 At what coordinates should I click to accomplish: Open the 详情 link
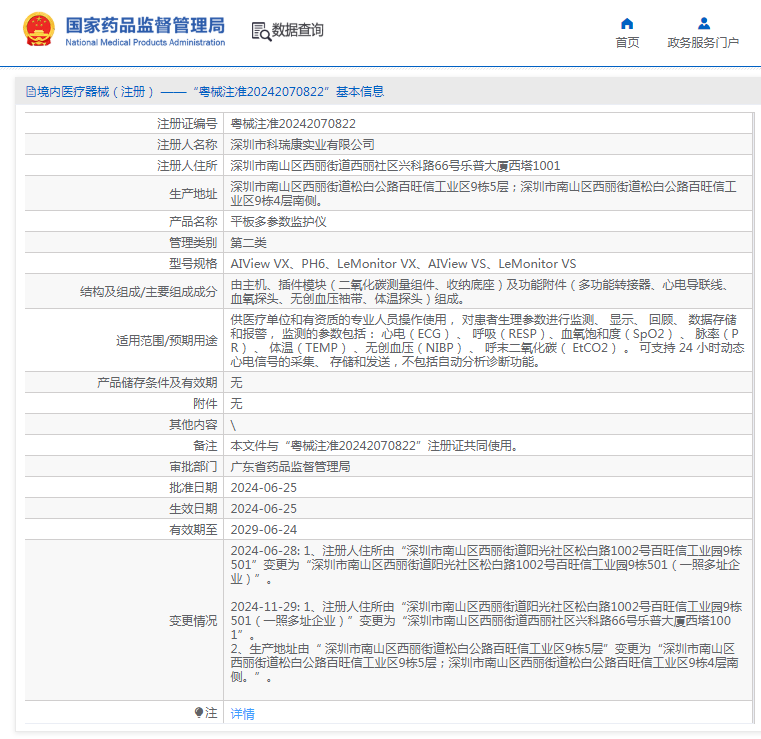(x=242, y=713)
